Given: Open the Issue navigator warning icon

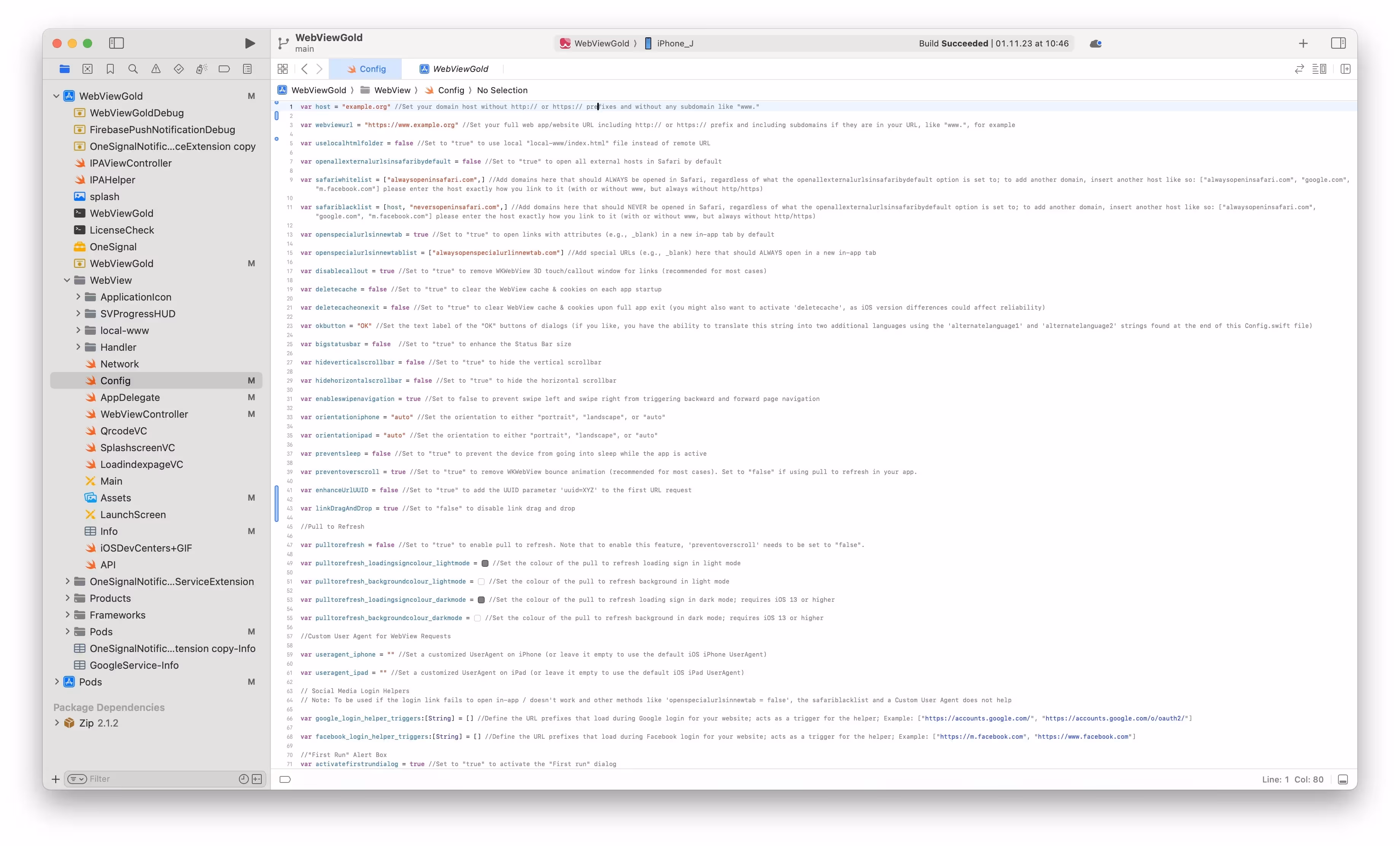Looking at the screenshot, I should point(156,69).
